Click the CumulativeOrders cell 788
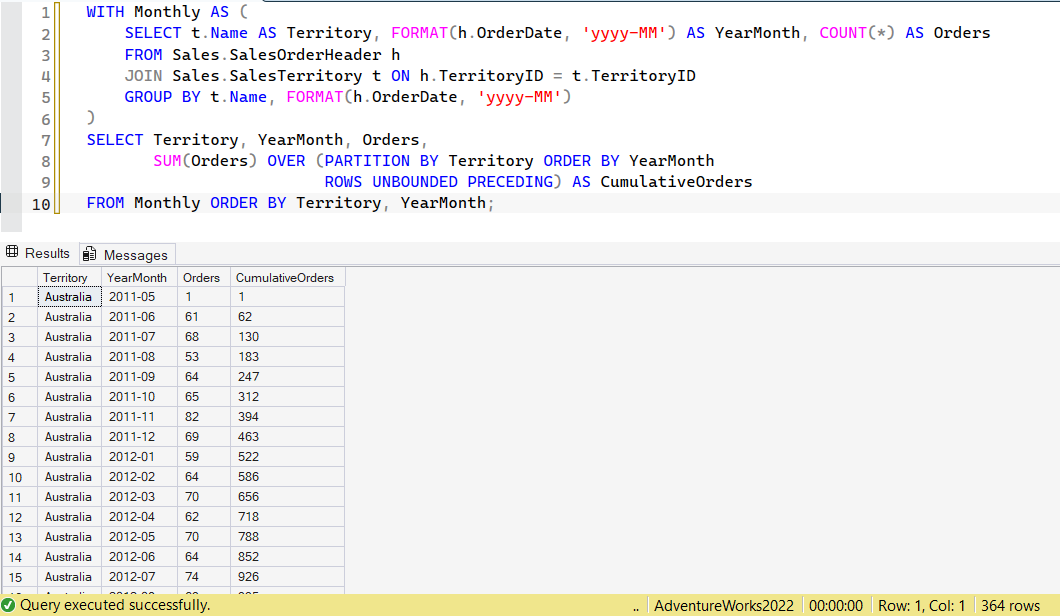Screen dimensions: 1060x616 click(287, 537)
